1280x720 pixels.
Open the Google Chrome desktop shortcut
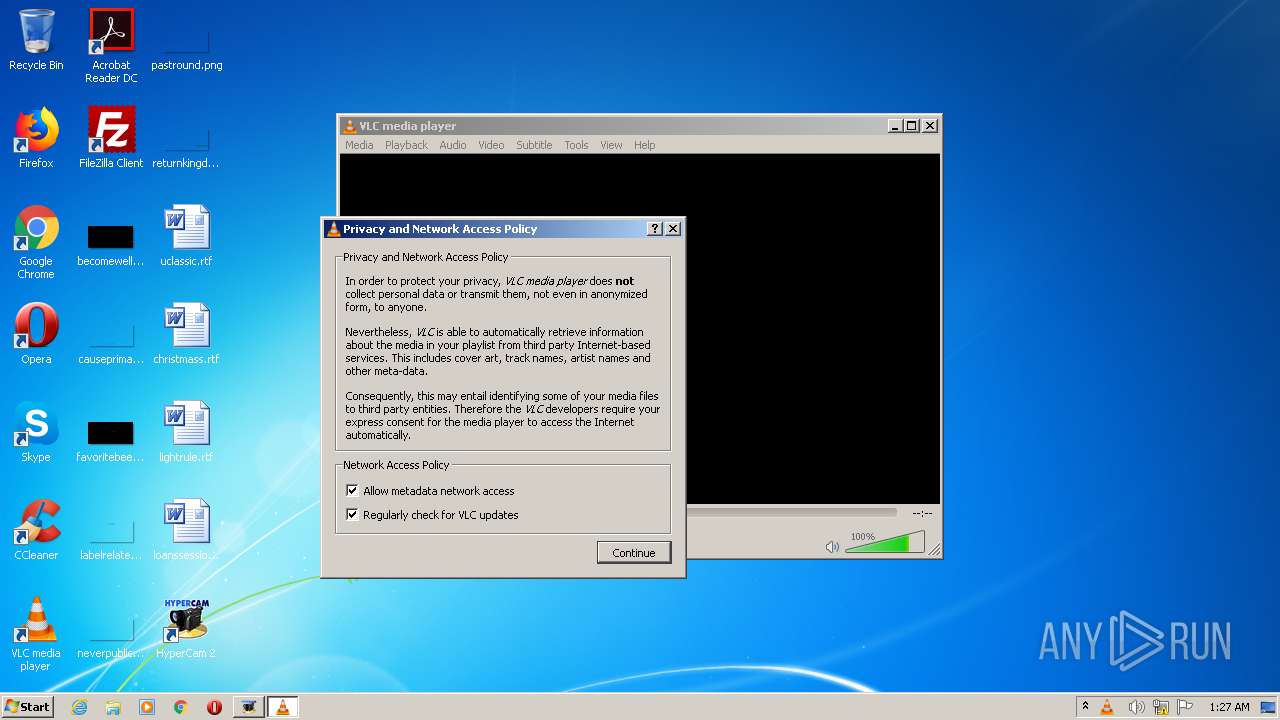coord(36,242)
